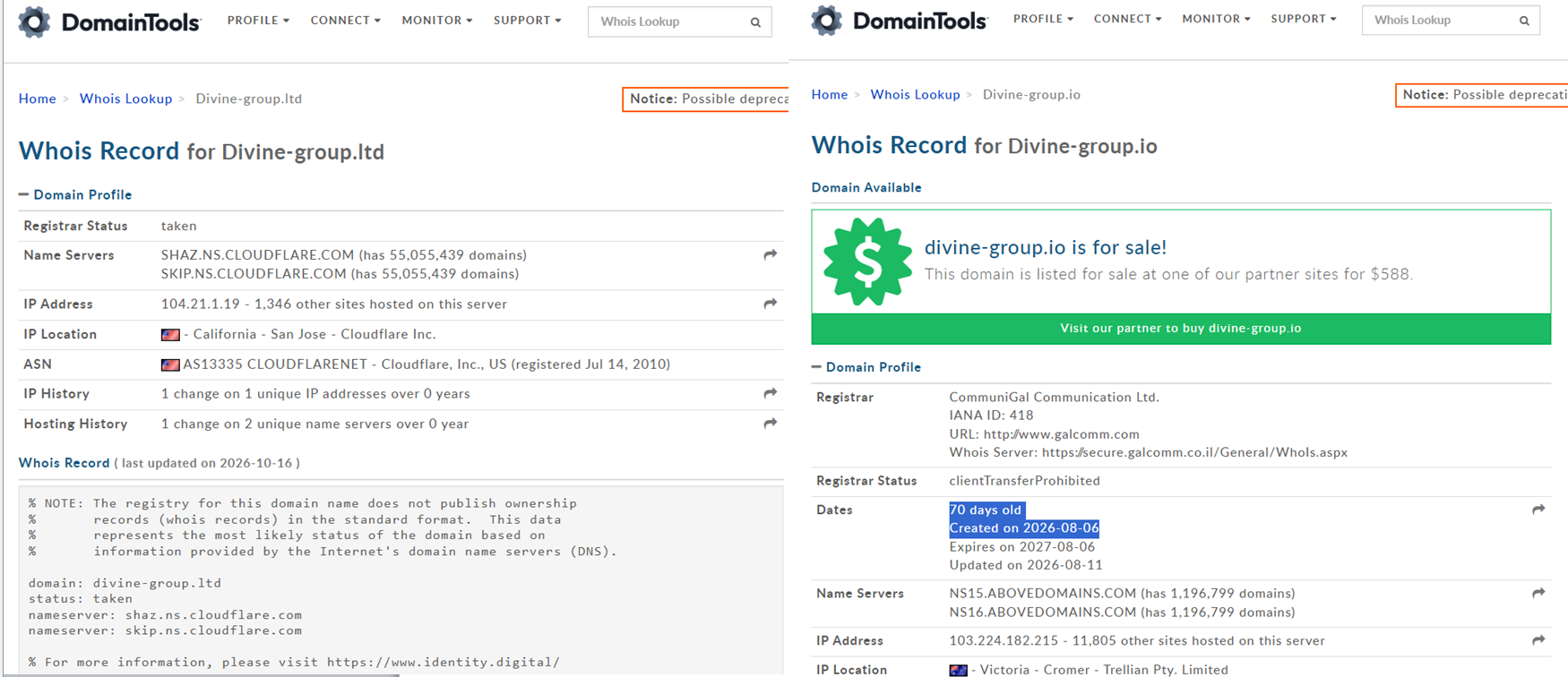This screenshot has width=1568, height=677.
Task: Click search magnifier icon in the Divine-group.ltd page
Action: coord(755,22)
